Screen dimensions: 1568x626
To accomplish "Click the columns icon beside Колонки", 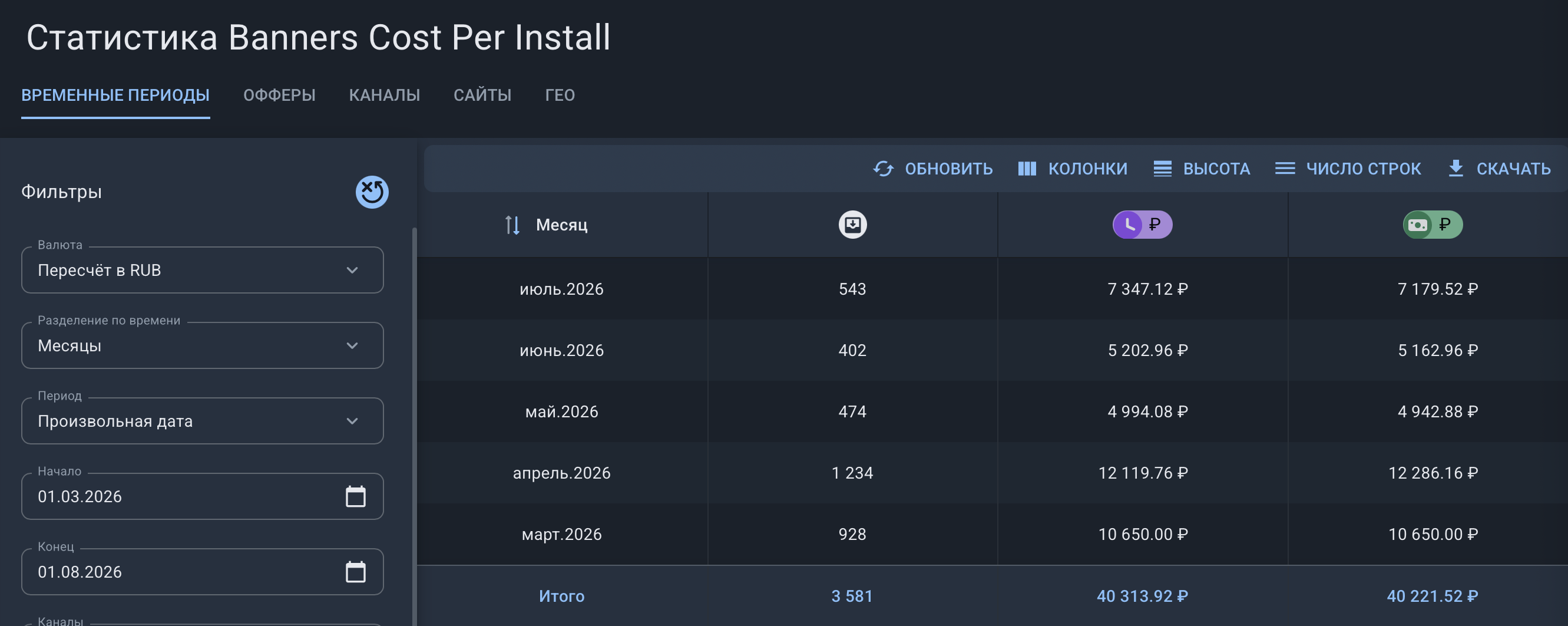I will [x=1027, y=169].
